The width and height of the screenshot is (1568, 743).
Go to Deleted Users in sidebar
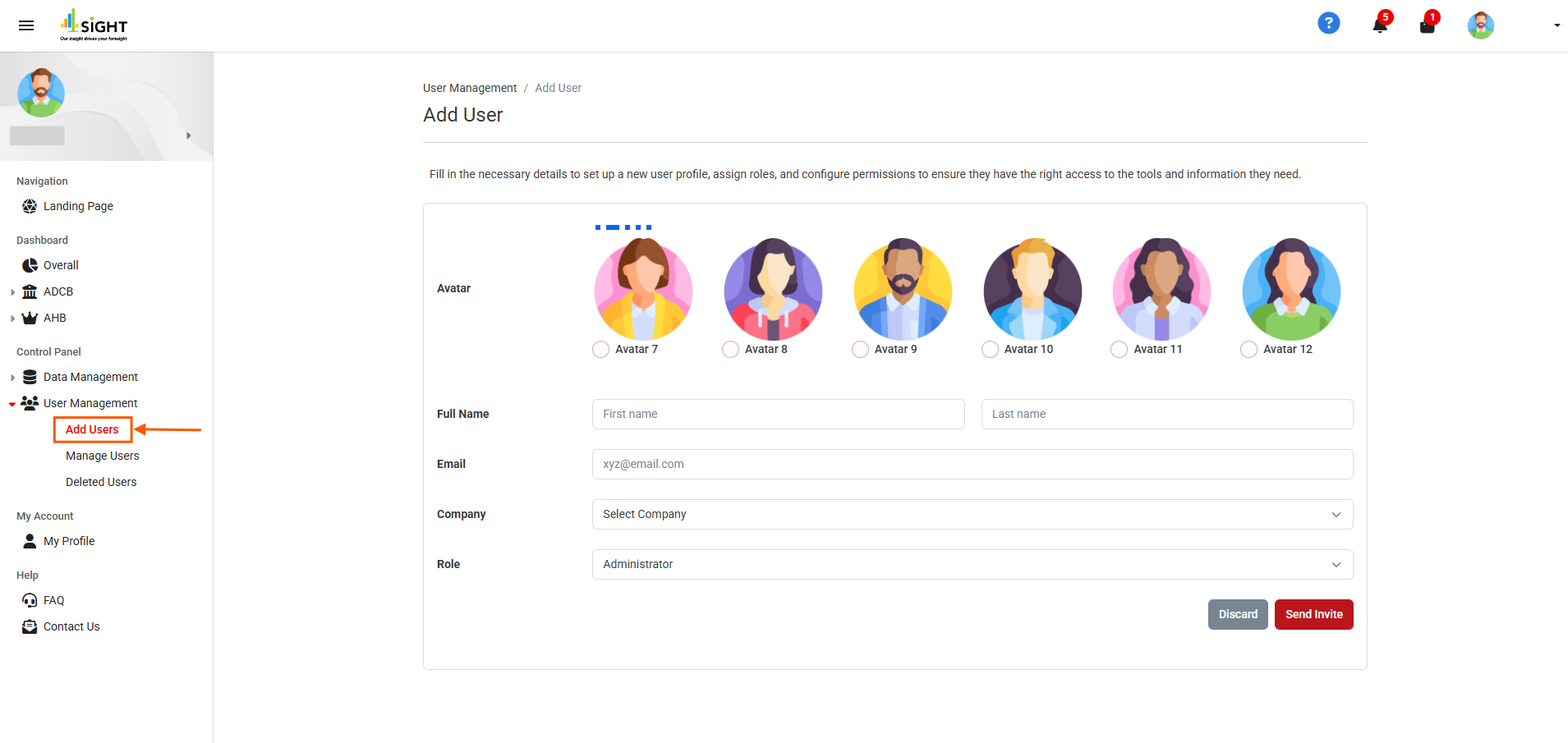[x=101, y=482]
